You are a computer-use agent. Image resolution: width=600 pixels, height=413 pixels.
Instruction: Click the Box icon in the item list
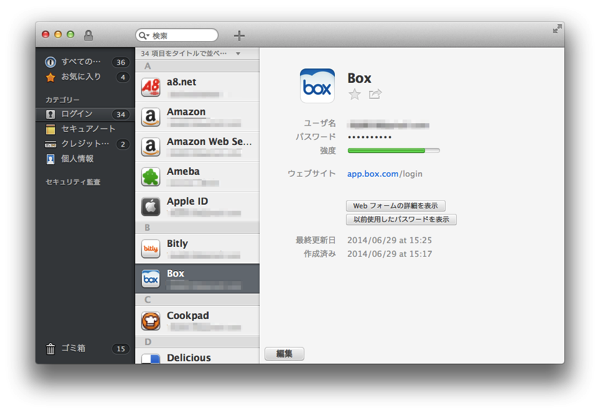(x=151, y=279)
